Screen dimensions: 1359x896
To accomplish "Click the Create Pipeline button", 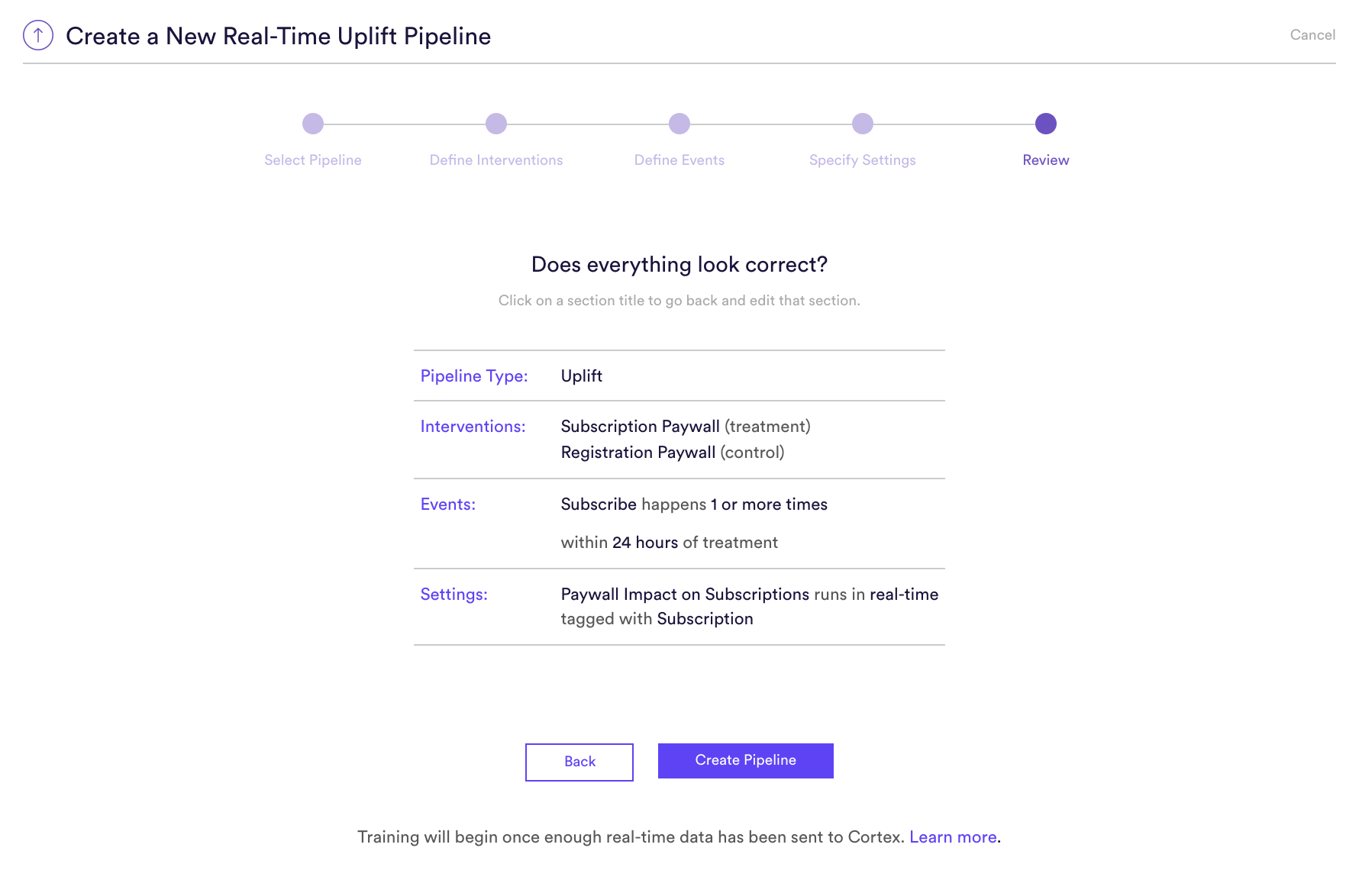I will pos(746,761).
